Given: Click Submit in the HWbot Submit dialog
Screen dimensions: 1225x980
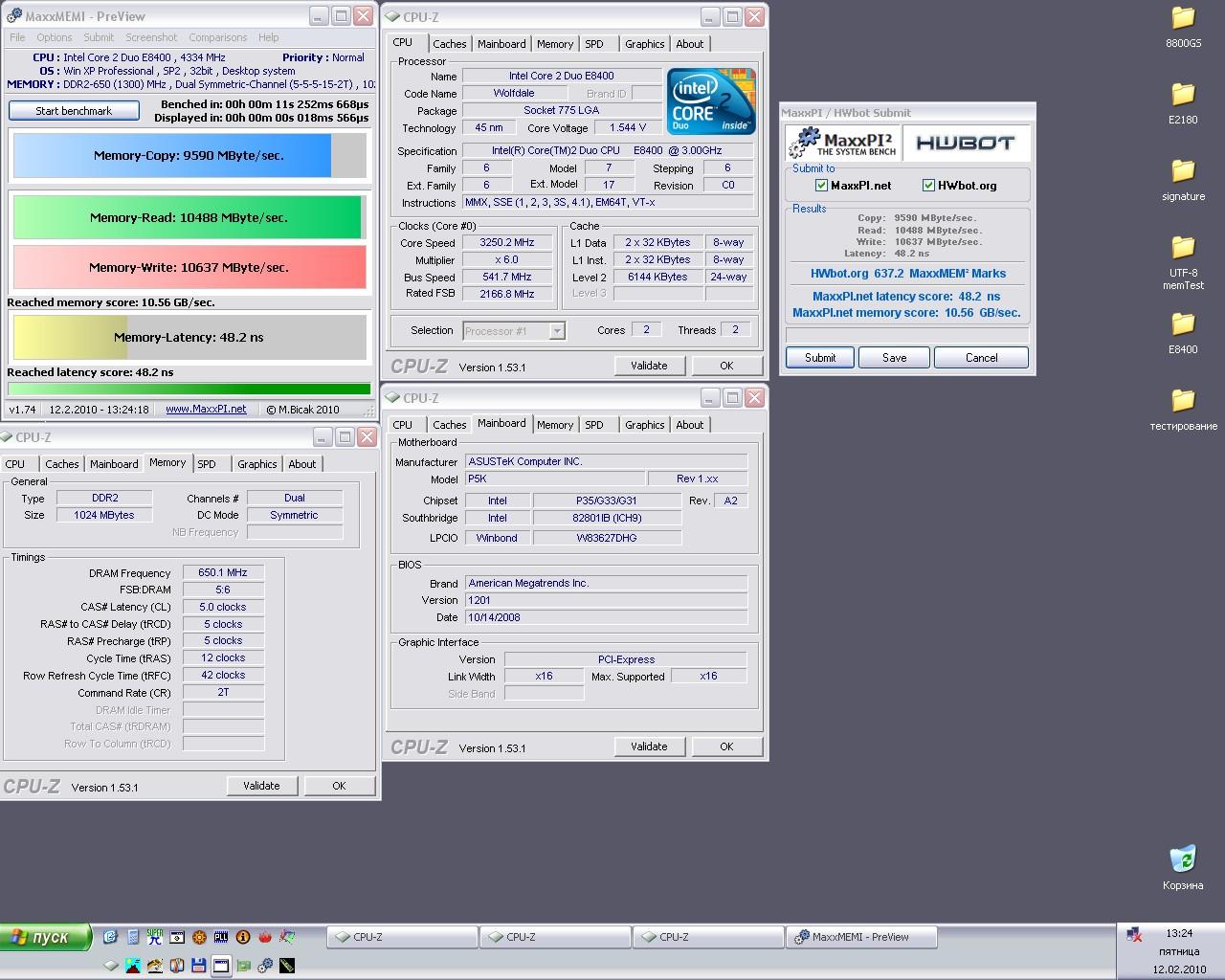Looking at the screenshot, I should coord(820,357).
